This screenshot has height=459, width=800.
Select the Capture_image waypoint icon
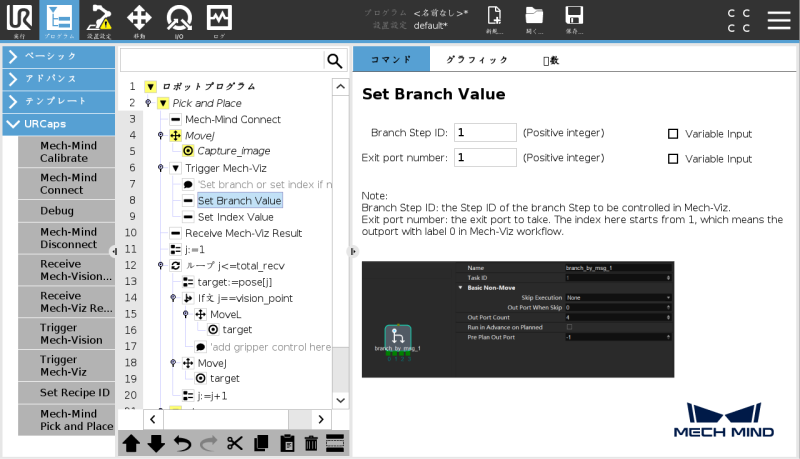188,151
